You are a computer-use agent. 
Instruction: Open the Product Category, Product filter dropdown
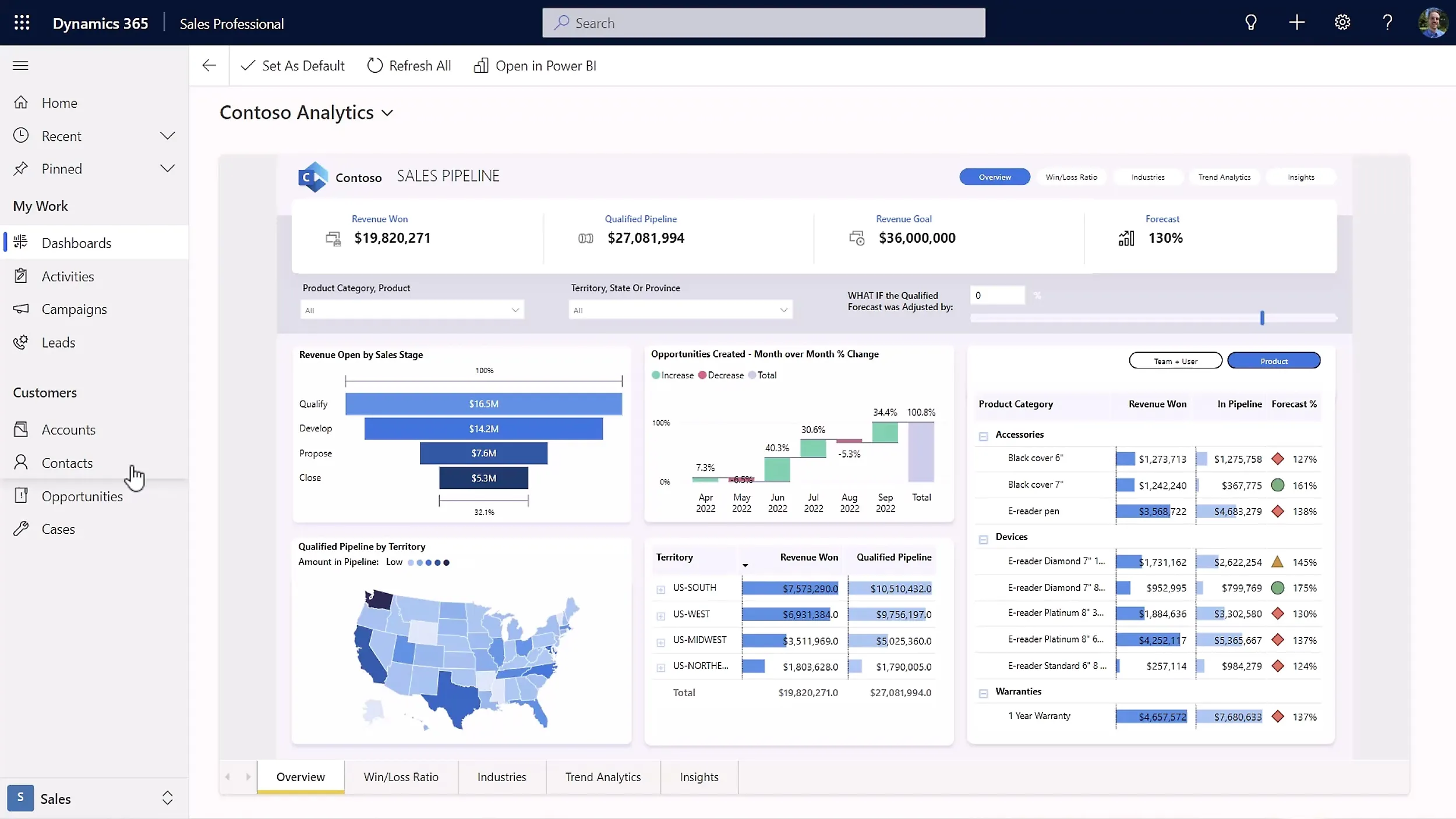coord(411,309)
